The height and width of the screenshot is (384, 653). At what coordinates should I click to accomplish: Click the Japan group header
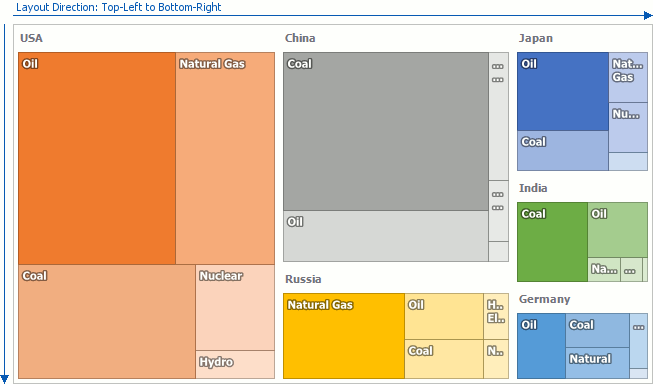click(x=536, y=38)
